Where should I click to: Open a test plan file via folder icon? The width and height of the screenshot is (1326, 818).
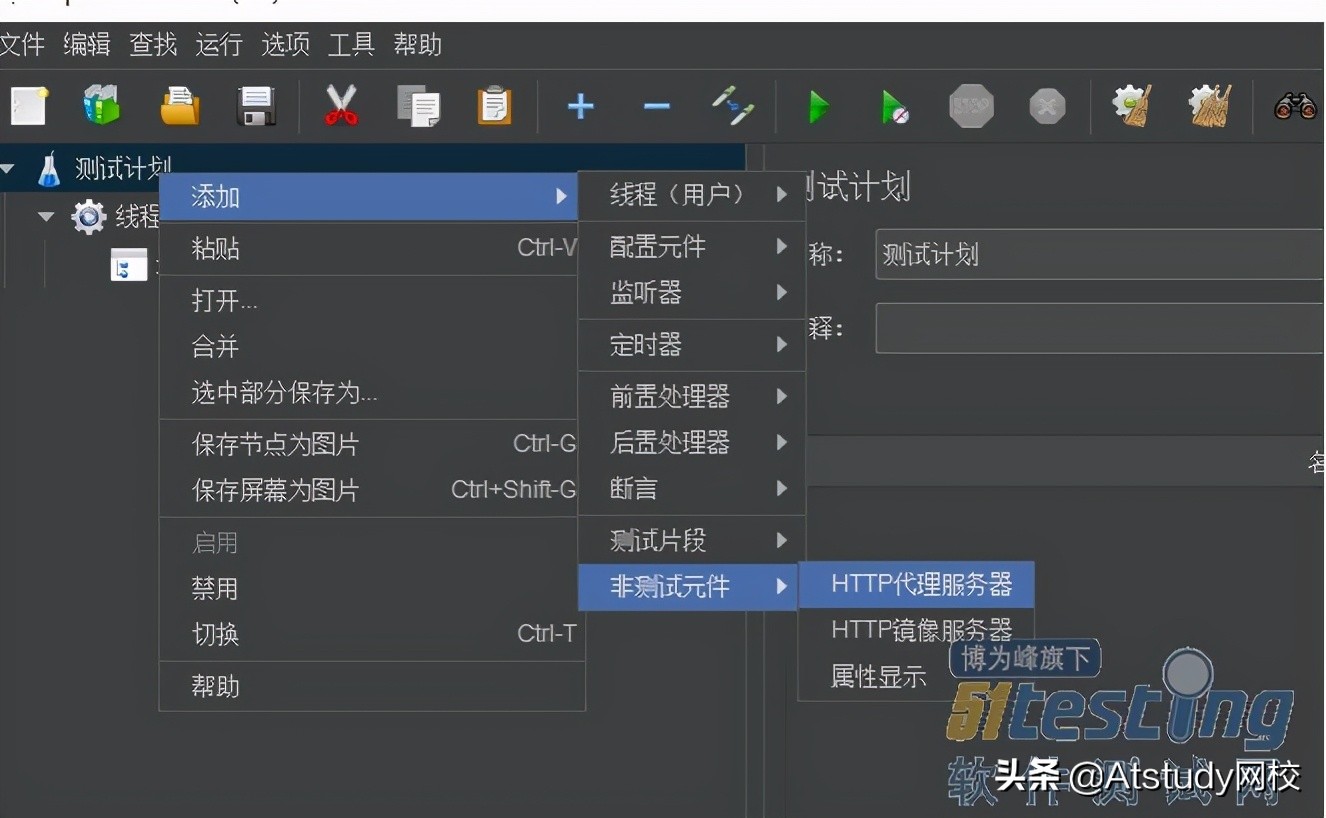(179, 106)
